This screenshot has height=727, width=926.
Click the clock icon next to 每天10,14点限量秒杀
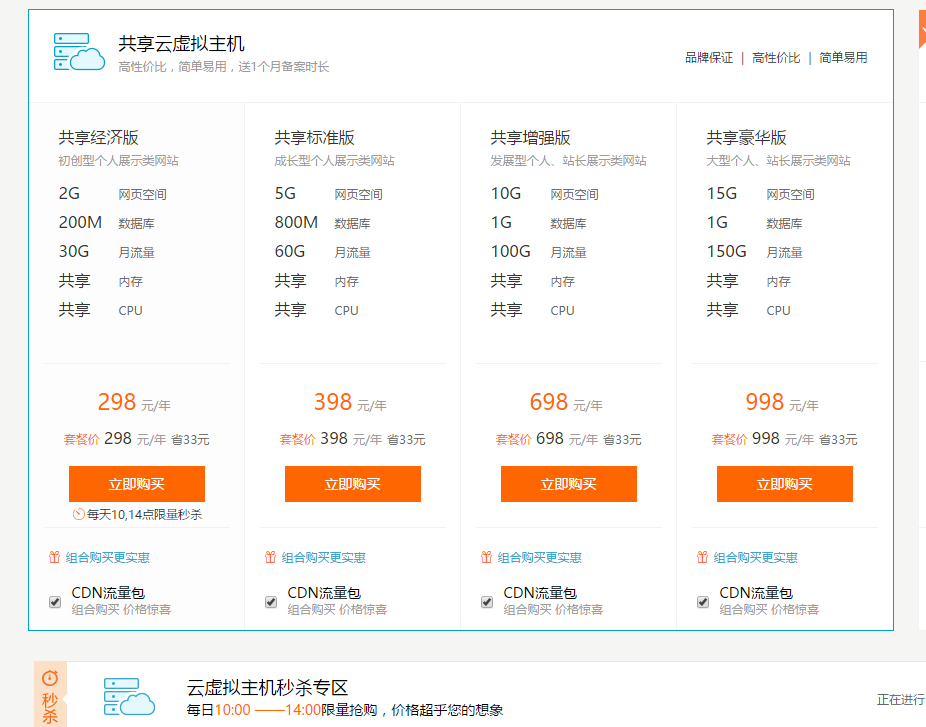click(x=79, y=514)
